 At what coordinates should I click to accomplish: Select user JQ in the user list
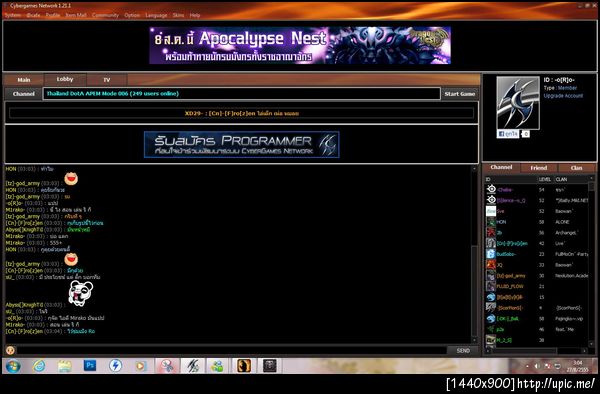click(x=537, y=265)
